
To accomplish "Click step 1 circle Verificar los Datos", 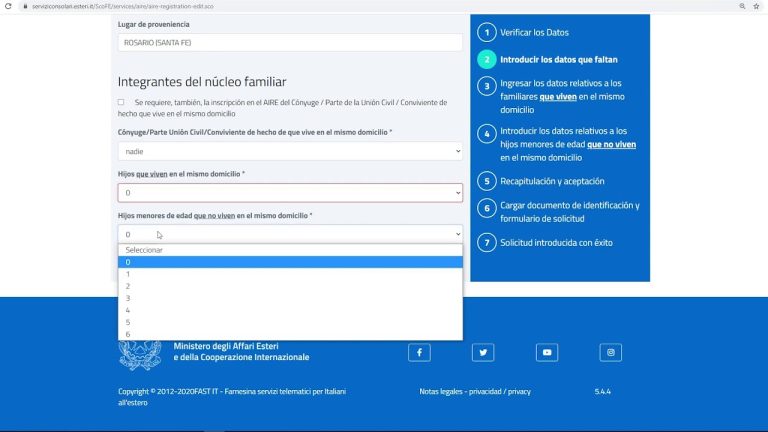I will click(486, 32).
